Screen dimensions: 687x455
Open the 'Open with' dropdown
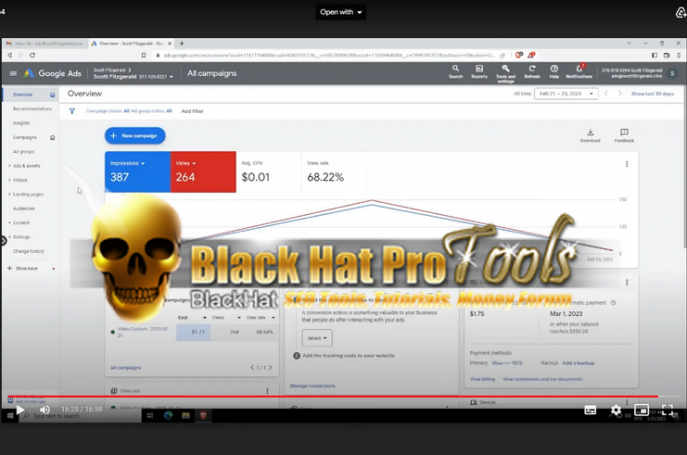coord(340,12)
